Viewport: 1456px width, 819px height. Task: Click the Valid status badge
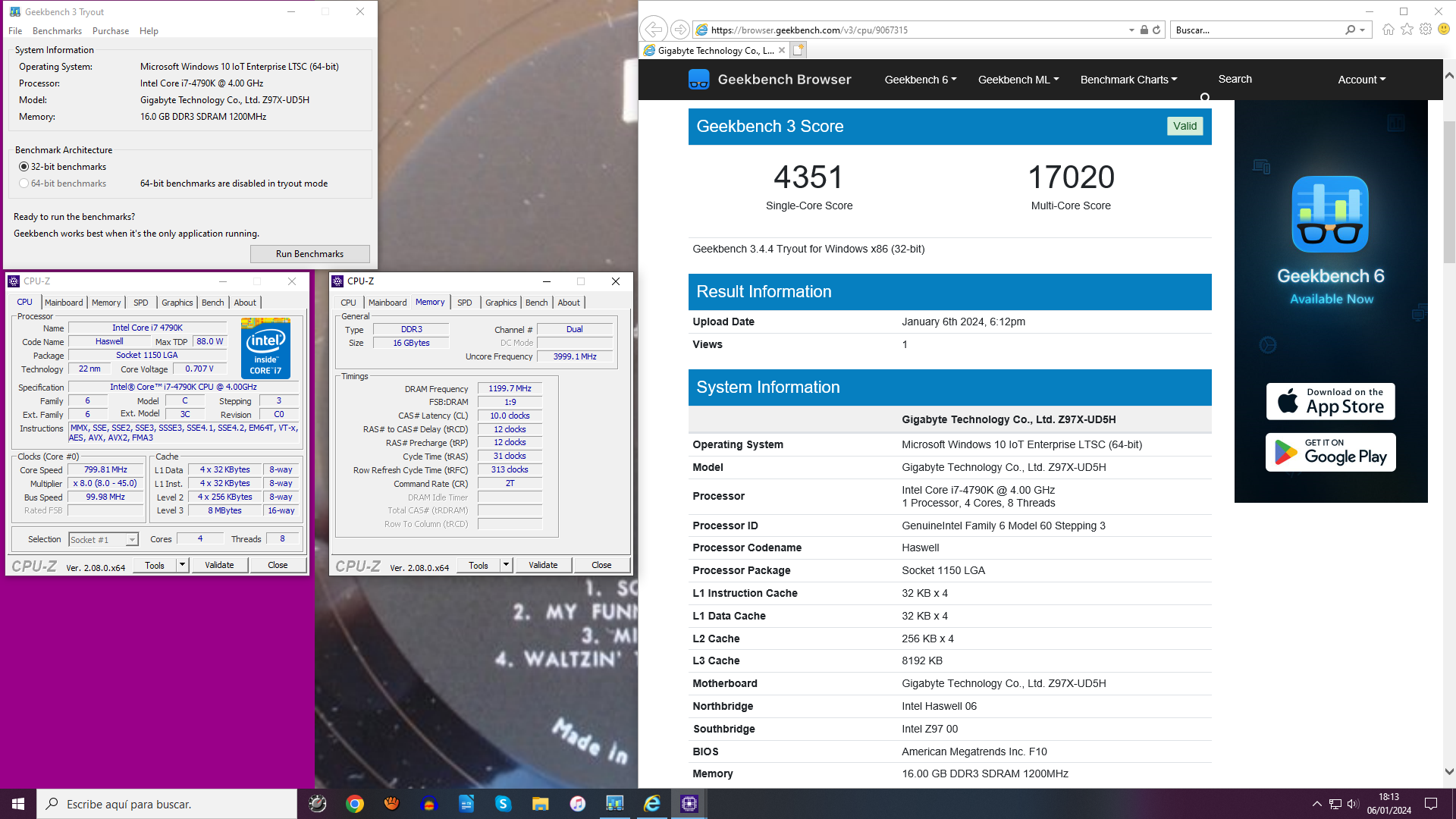point(1185,126)
